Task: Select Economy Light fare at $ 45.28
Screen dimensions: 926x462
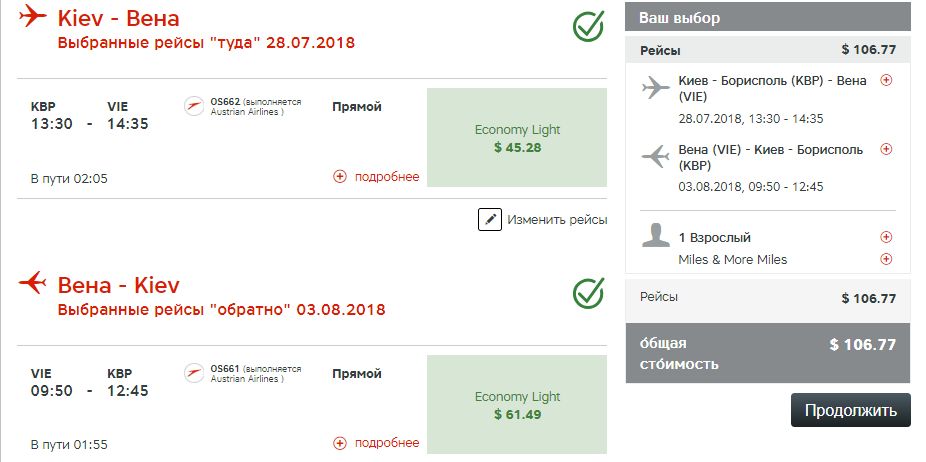Action: tap(517, 138)
